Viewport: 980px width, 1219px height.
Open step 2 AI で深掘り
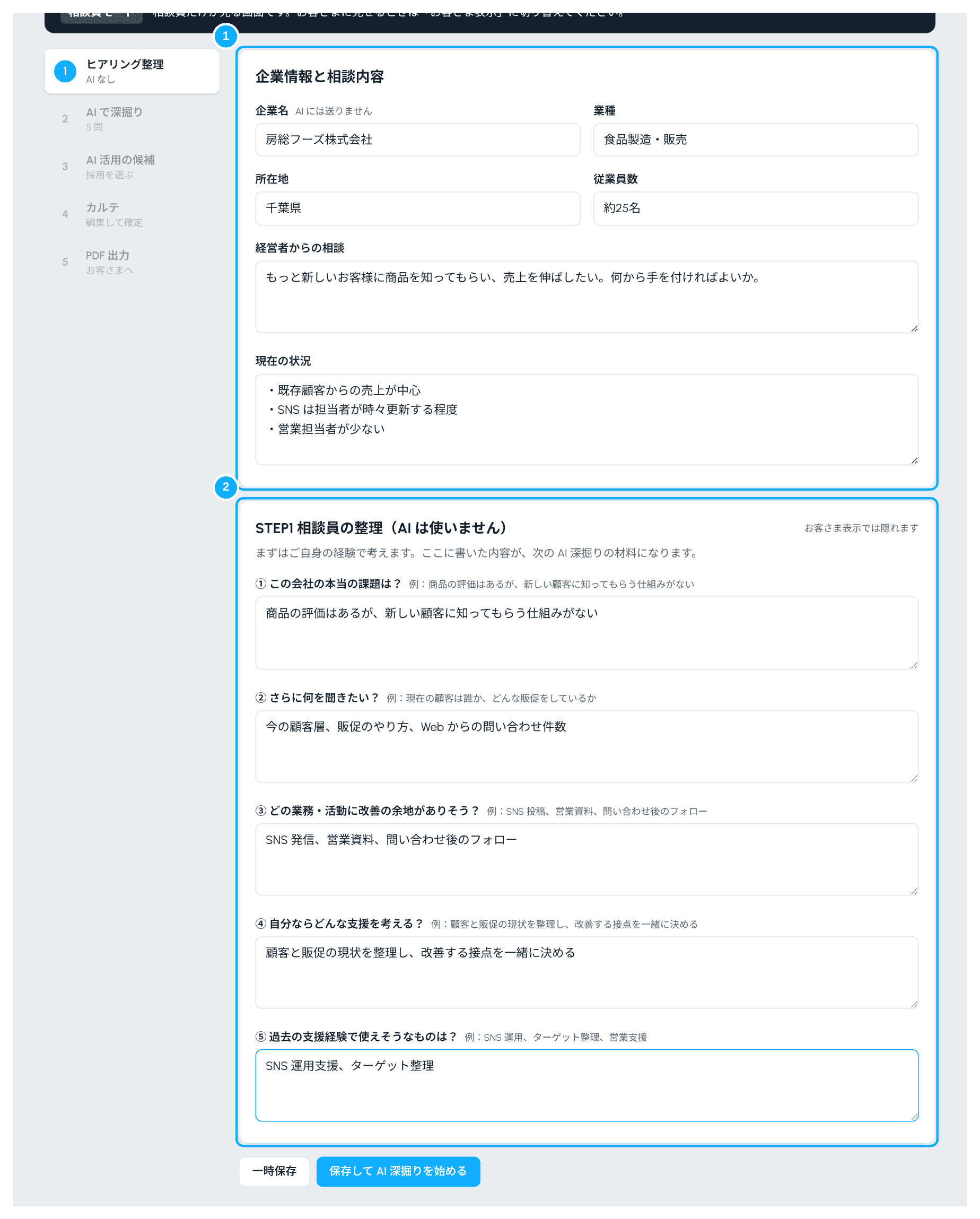pyautogui.click(x=132, y=119)
